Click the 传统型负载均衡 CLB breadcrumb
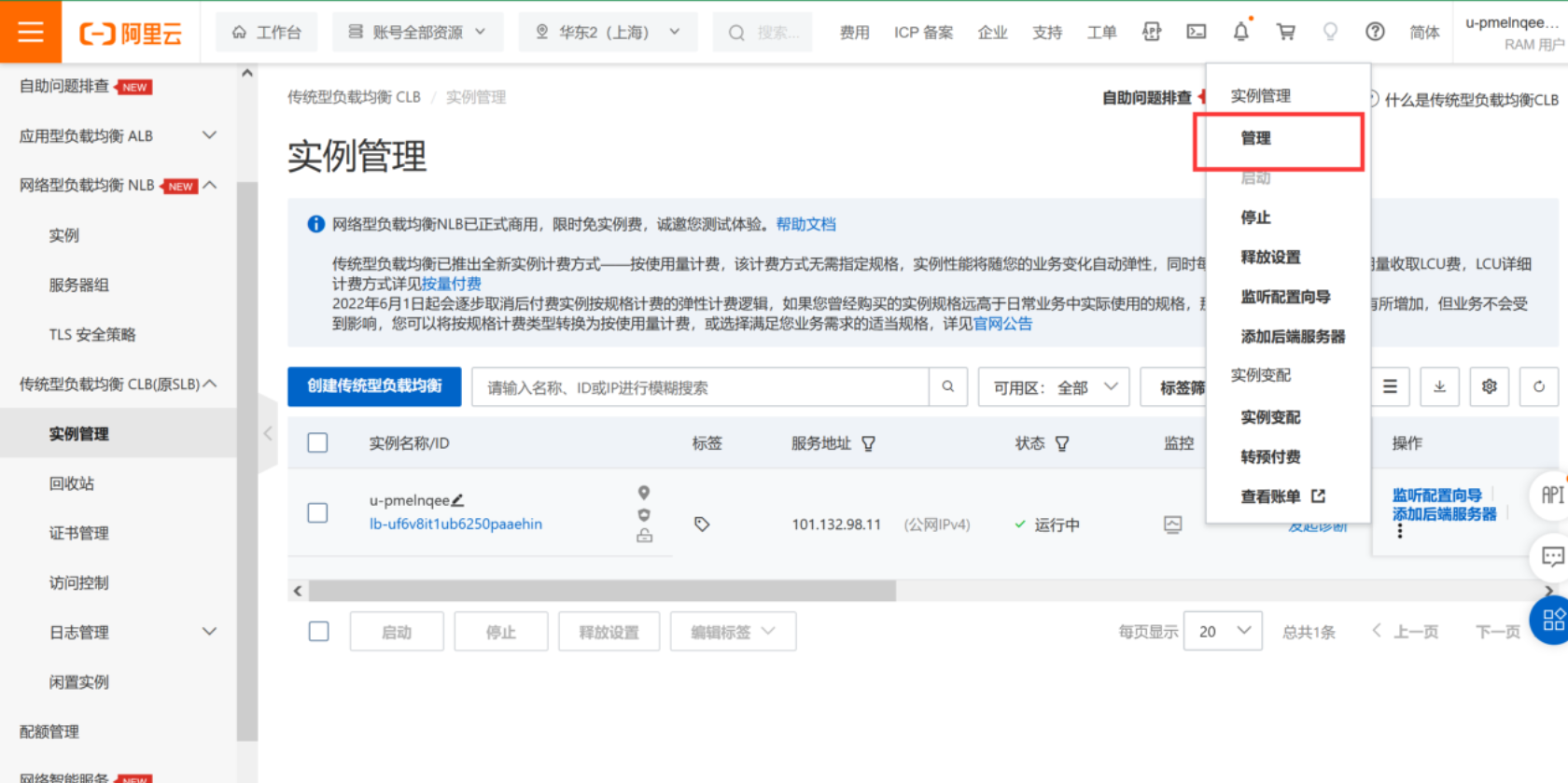The height and width of the screenshot is (783, 1568). 354,97
